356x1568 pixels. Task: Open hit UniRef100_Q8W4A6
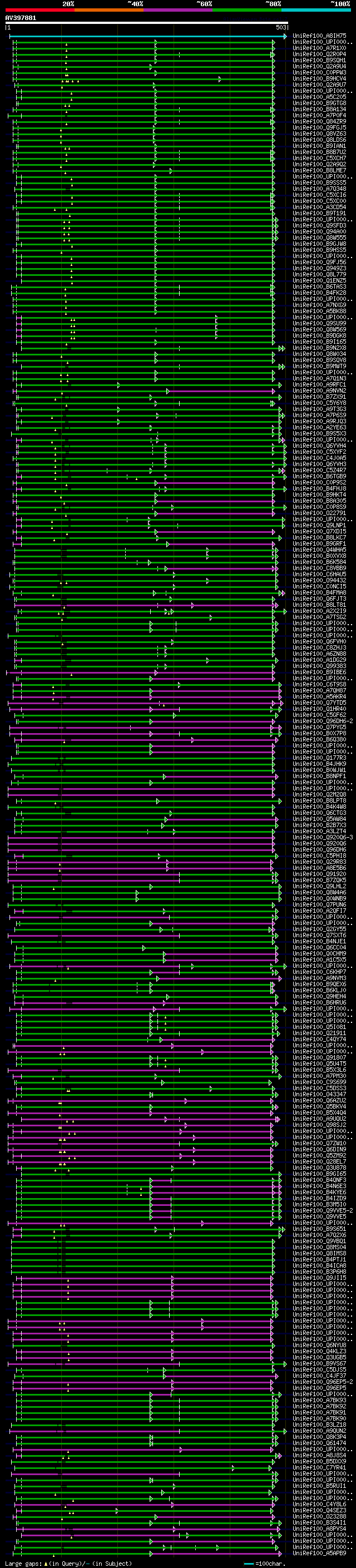[319, 892]
